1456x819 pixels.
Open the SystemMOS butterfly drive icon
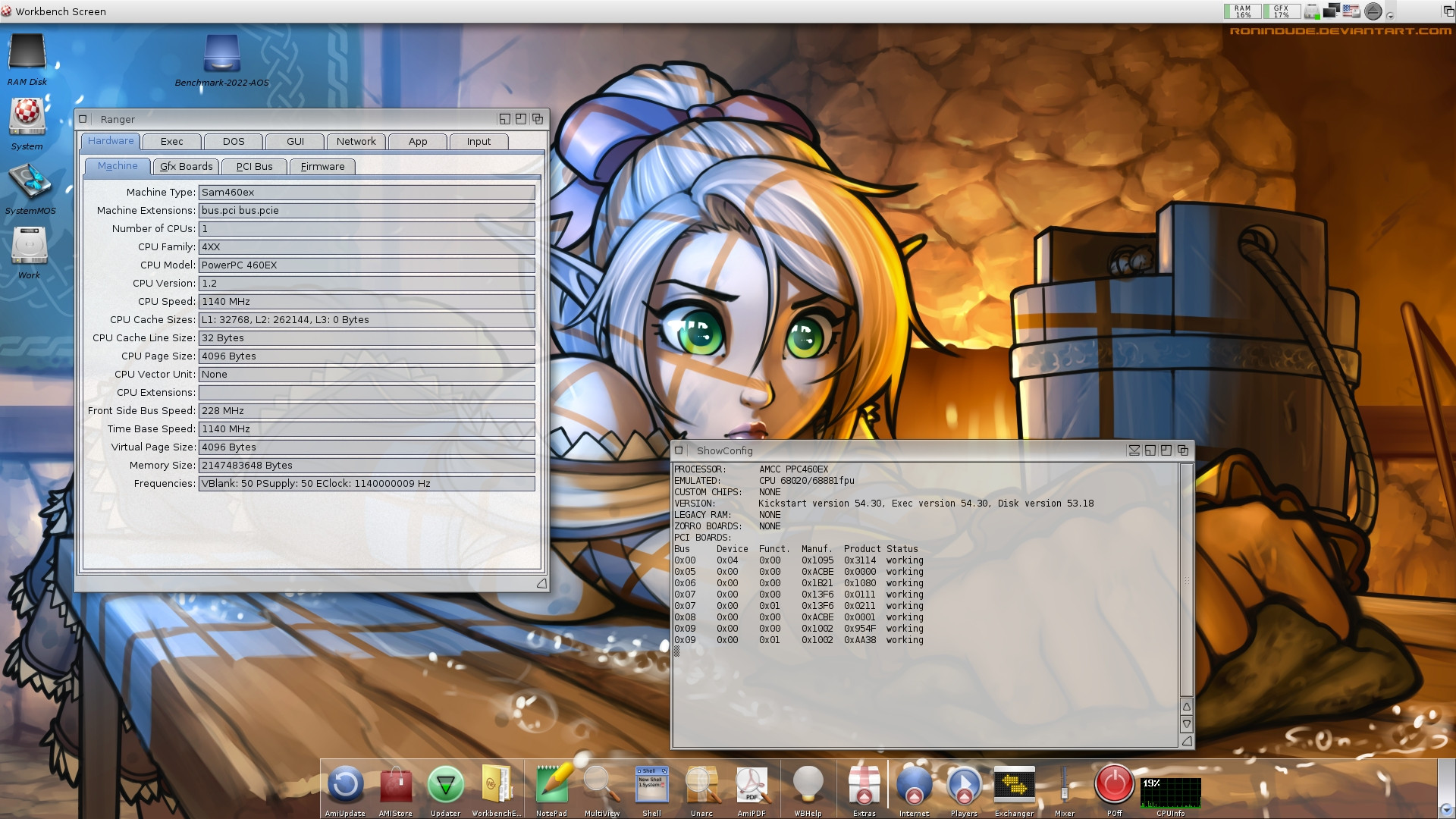pyautogui.click(x=29, y=182)
